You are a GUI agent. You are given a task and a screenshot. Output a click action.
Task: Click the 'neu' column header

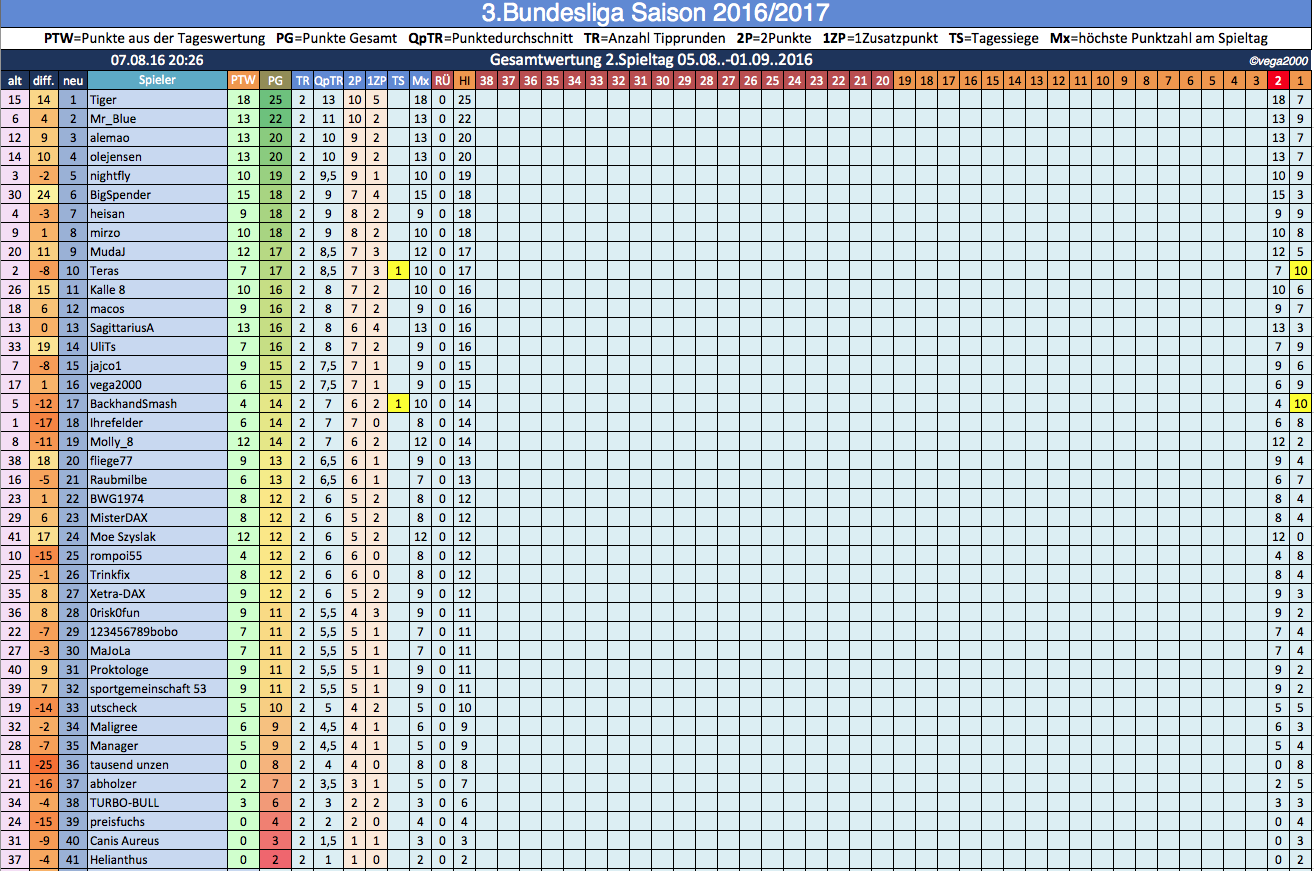[72, 80]
